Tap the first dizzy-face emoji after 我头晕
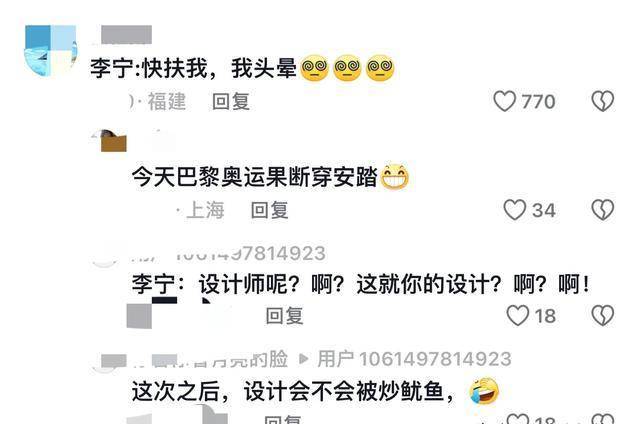Image resolution: width=640 pixels, height=424 pixels. point(314,68)
